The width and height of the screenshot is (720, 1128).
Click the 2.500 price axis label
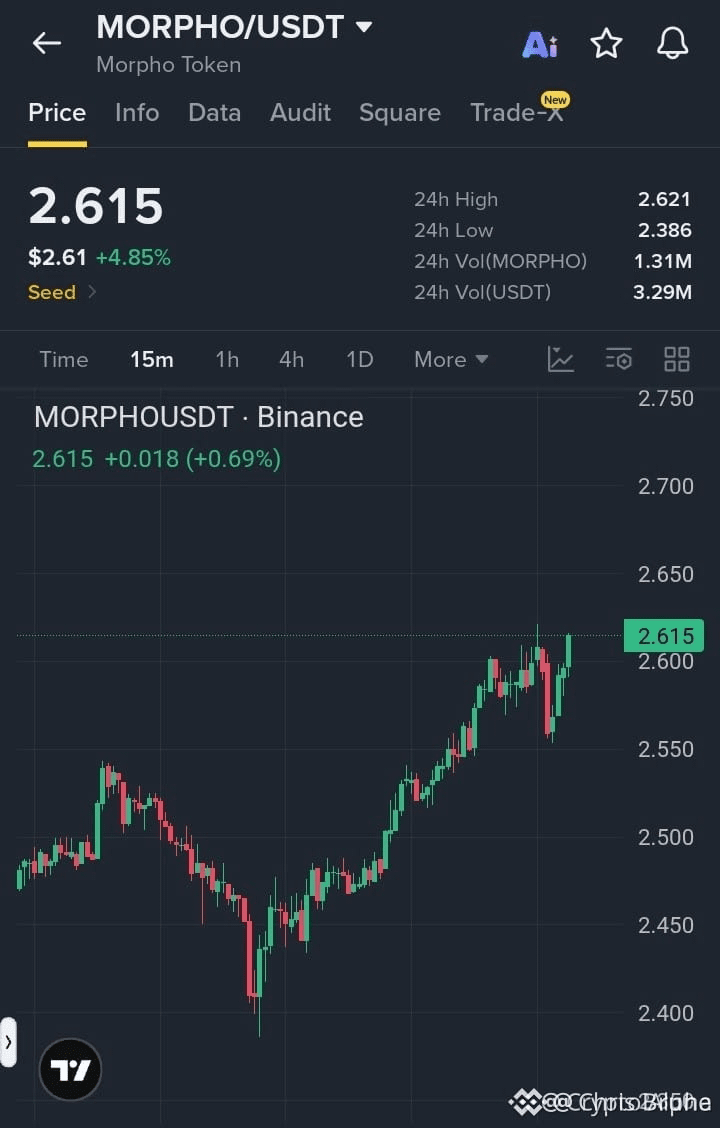coord(665,837)
